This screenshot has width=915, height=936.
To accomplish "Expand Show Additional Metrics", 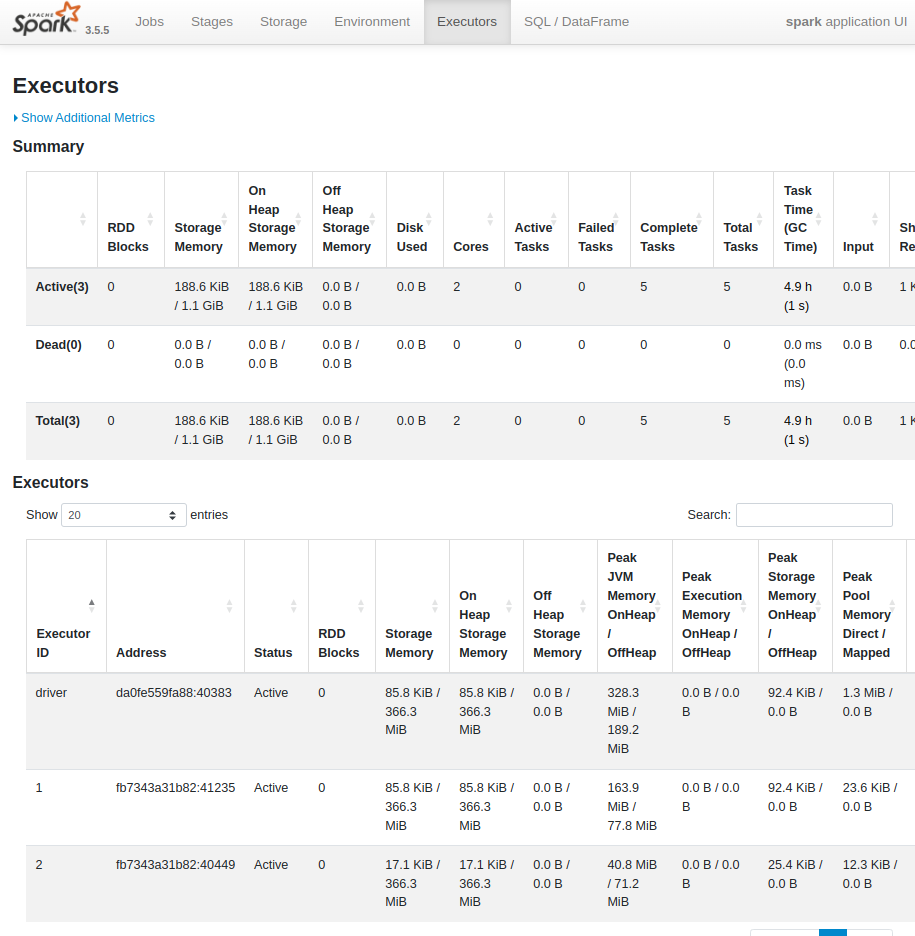I will pos(84,118).
